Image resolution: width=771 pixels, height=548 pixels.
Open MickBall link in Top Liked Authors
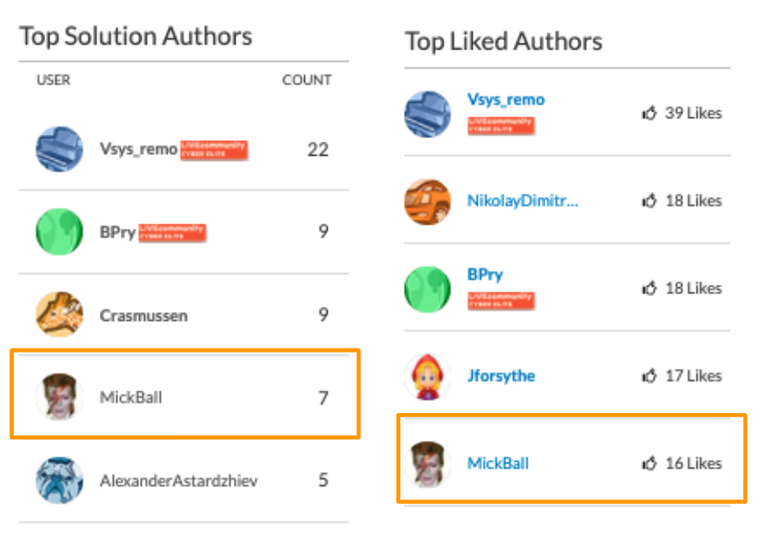coord(498,463)
